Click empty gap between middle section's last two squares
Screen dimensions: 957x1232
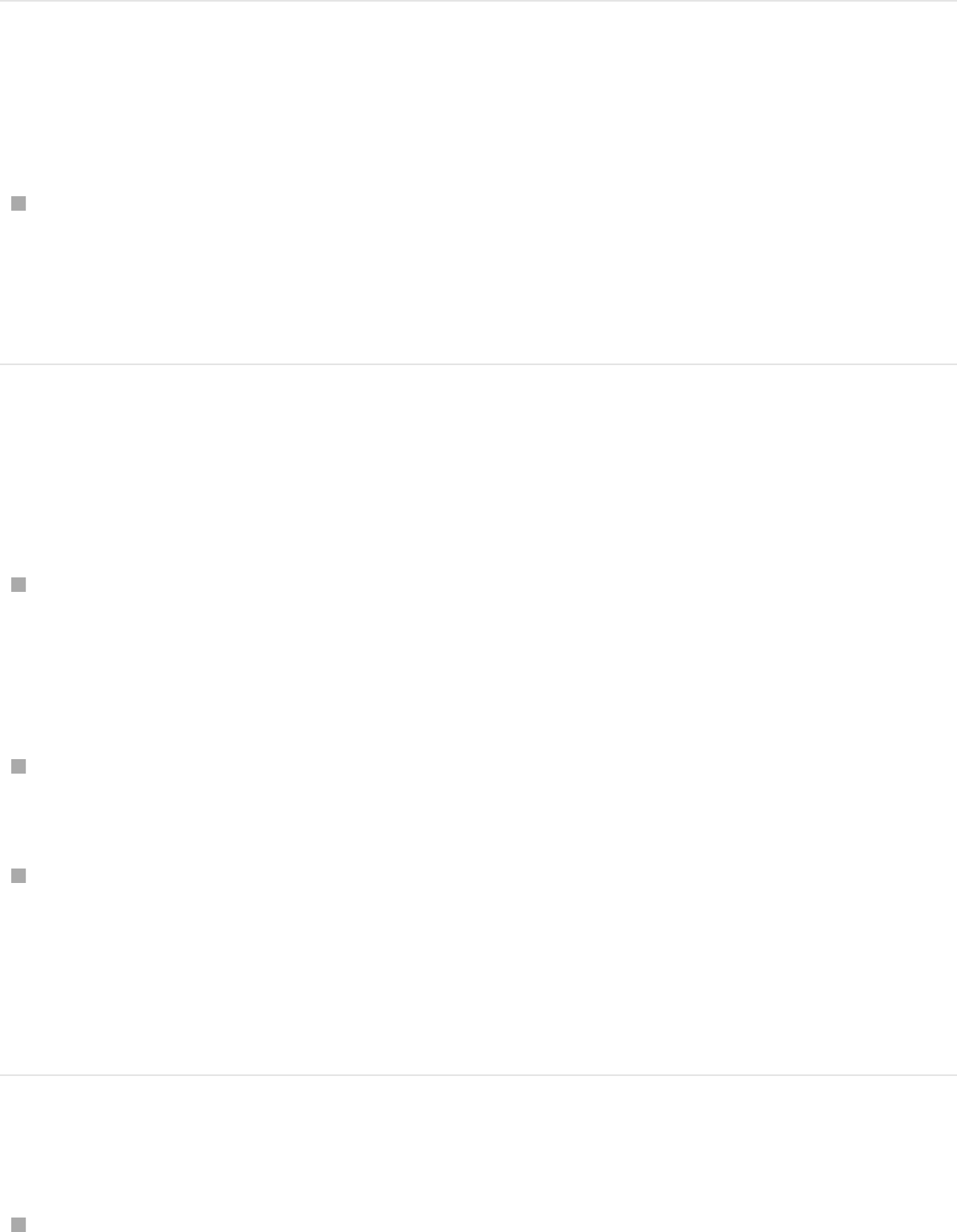(x=478, y=821)
